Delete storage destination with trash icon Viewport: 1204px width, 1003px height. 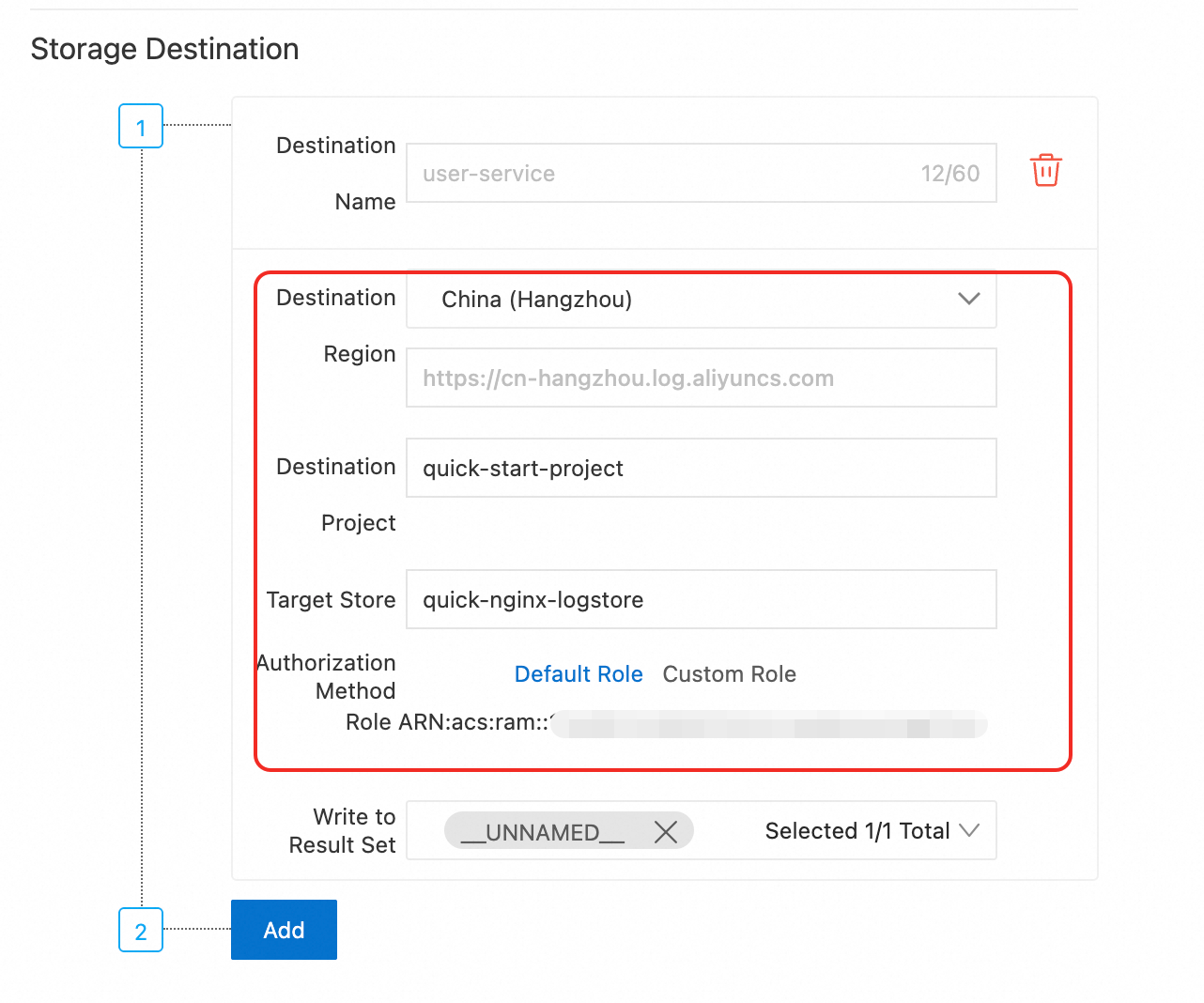[x=1045, y=171]
